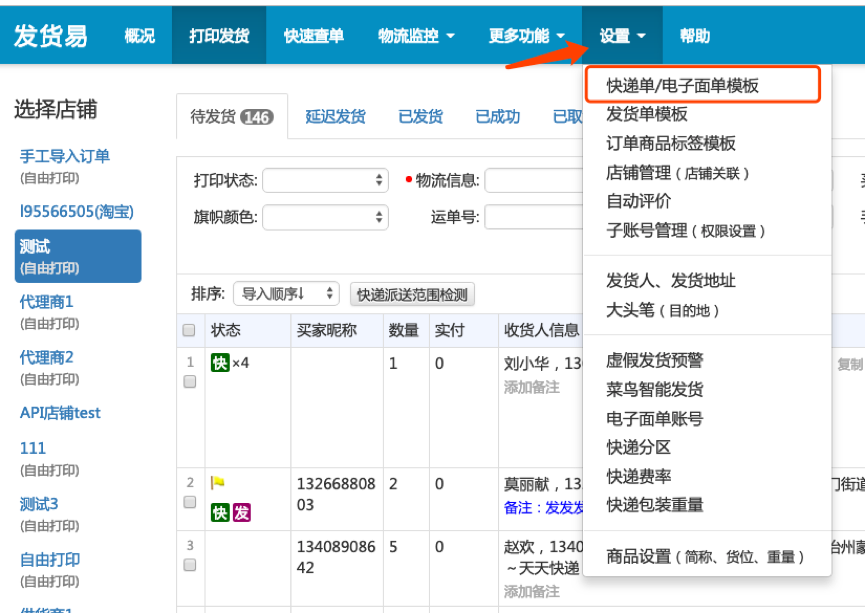Expand the 更多功能 nav dropdown
Image resolution: width=865 pixels, height=613 pixels.
[x=527, y=36]
